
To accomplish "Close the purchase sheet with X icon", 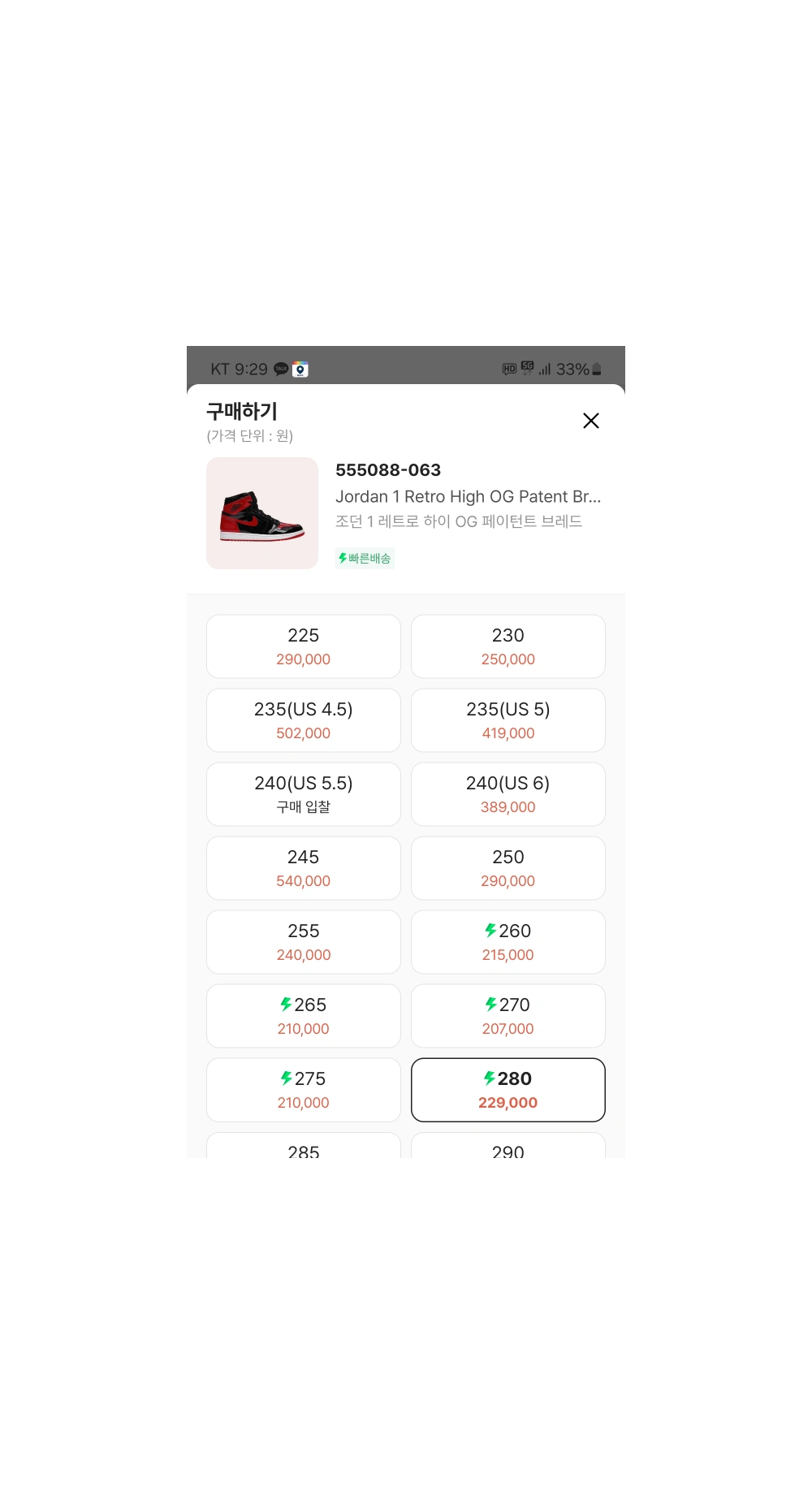I will tap(591, 421).
